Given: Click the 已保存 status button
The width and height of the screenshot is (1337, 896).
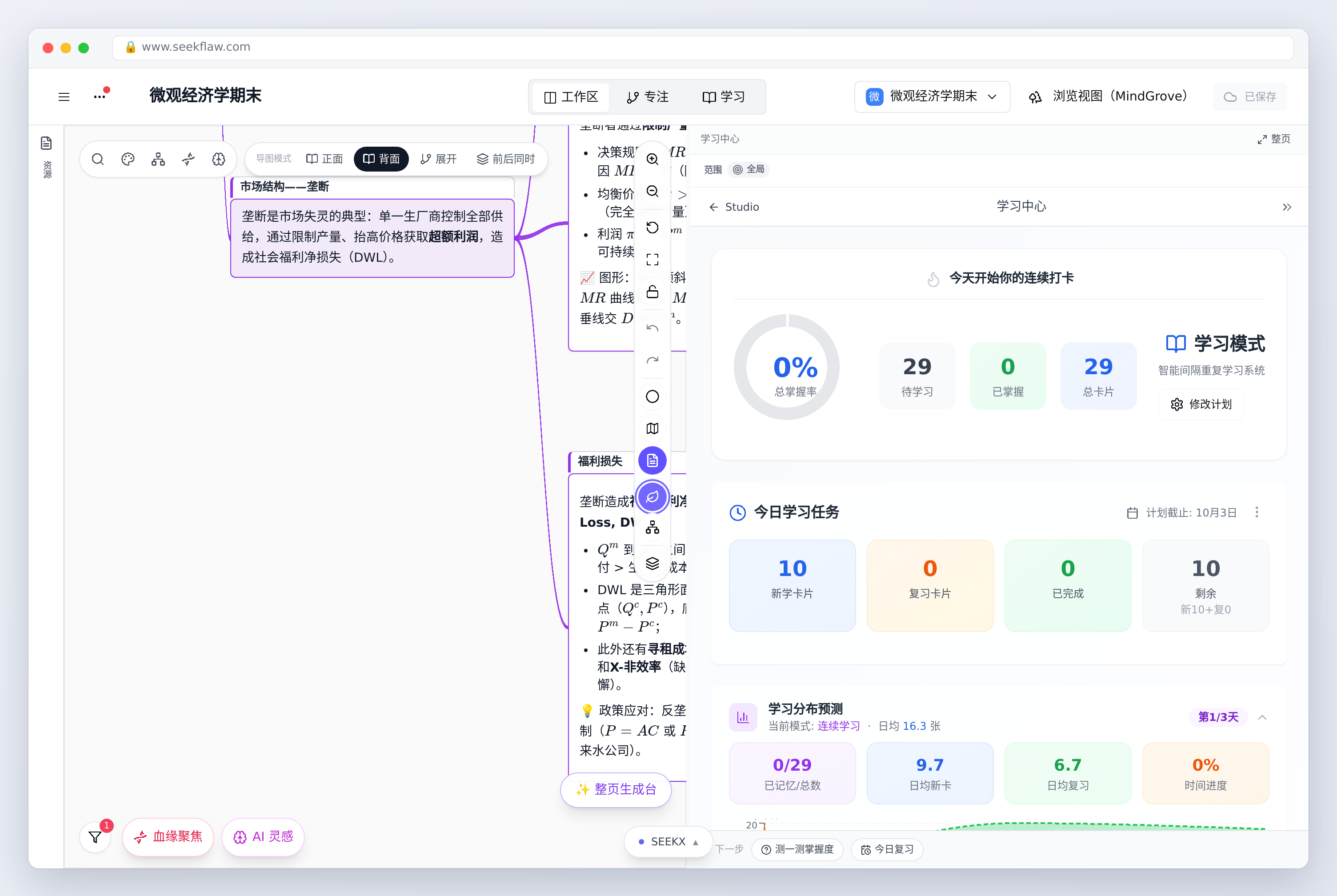Looking at the screenshot, I should (x=1250, y=96).
